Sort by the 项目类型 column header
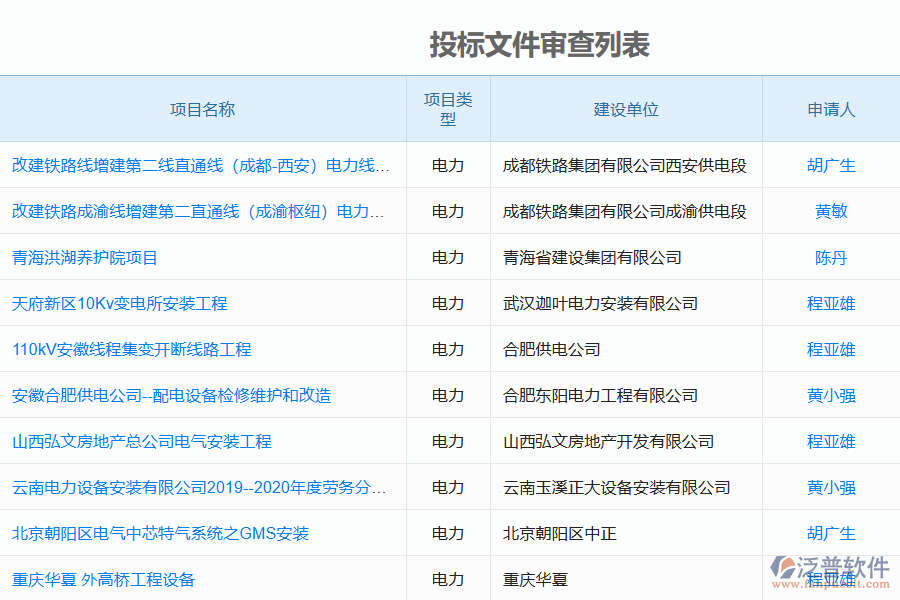Image resolution: width=900 pixels, height=600 pixels. (x=448, y=109)
